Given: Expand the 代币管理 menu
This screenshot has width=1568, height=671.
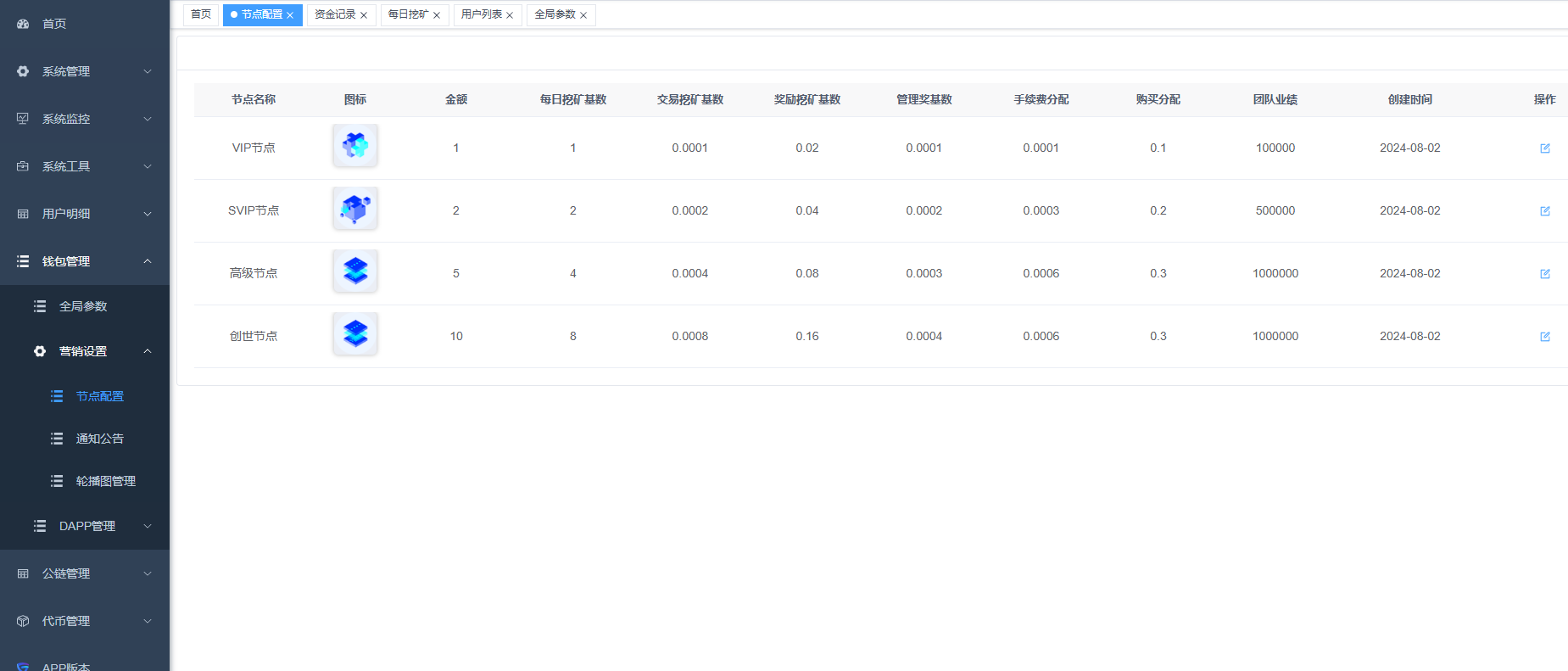Looking at the screenshot, I should [85, 621].
